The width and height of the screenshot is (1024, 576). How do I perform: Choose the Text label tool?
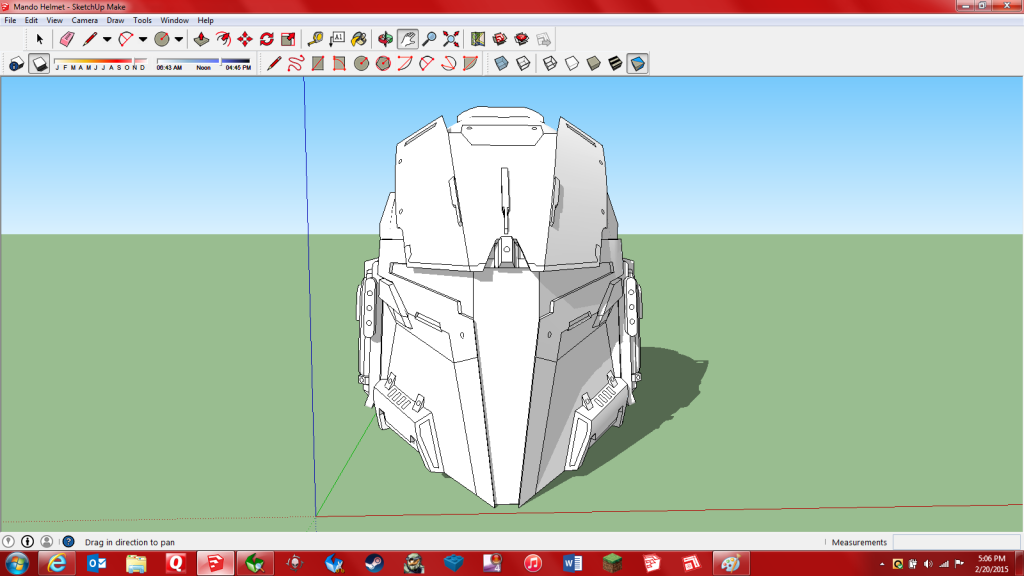pyautogui.click(x=337, y=39)
